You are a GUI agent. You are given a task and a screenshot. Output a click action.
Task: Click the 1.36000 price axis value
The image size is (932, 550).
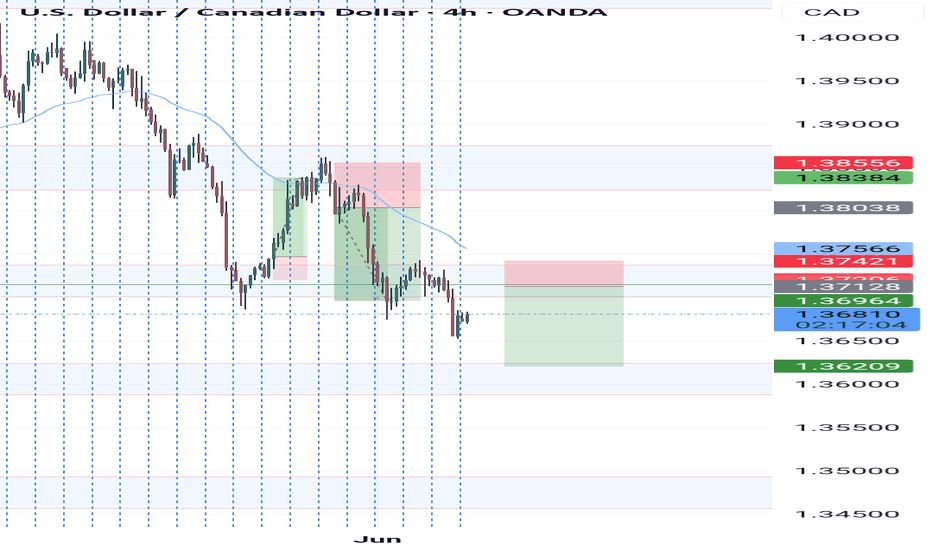[x=847, y=384]
